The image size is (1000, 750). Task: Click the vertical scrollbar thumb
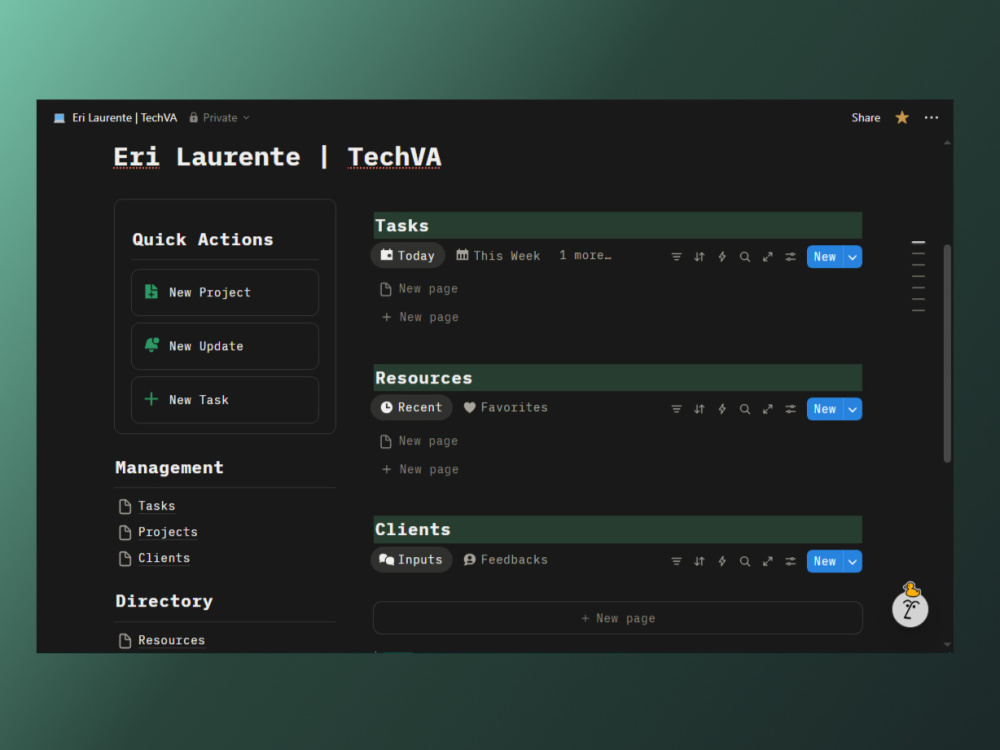[x=947, y=353]
